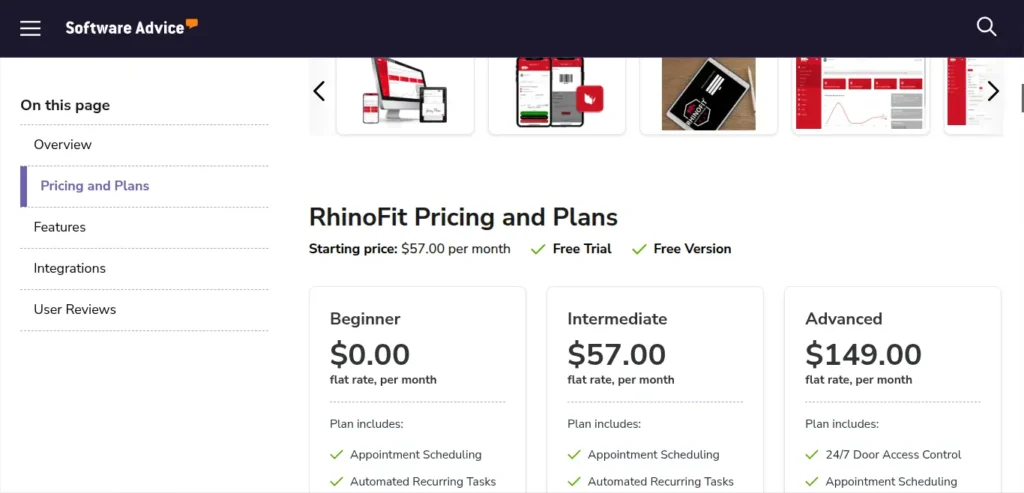Open the desktop and mobile devices screenshot
Viewport: 1024px width, 493px height.
(x=405, y=94)
